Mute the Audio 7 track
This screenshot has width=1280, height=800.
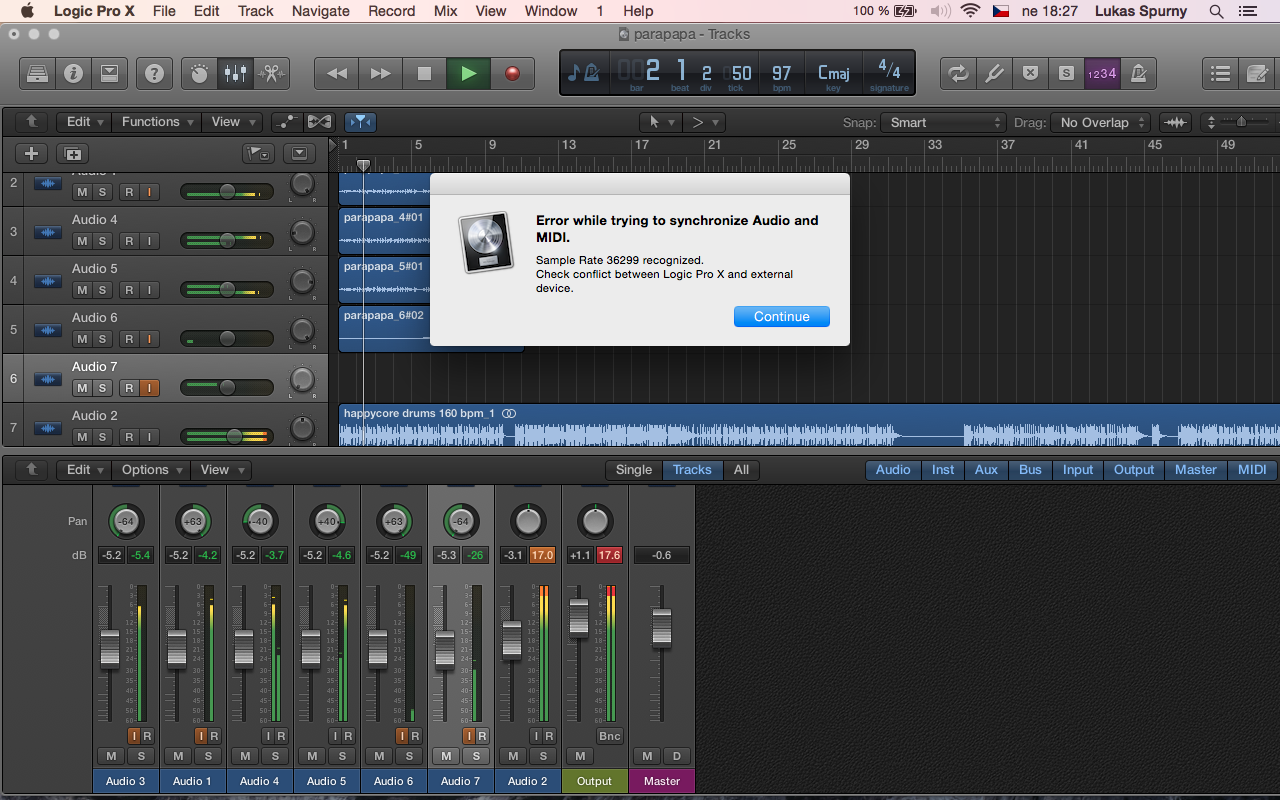click(x=82, y=388)
